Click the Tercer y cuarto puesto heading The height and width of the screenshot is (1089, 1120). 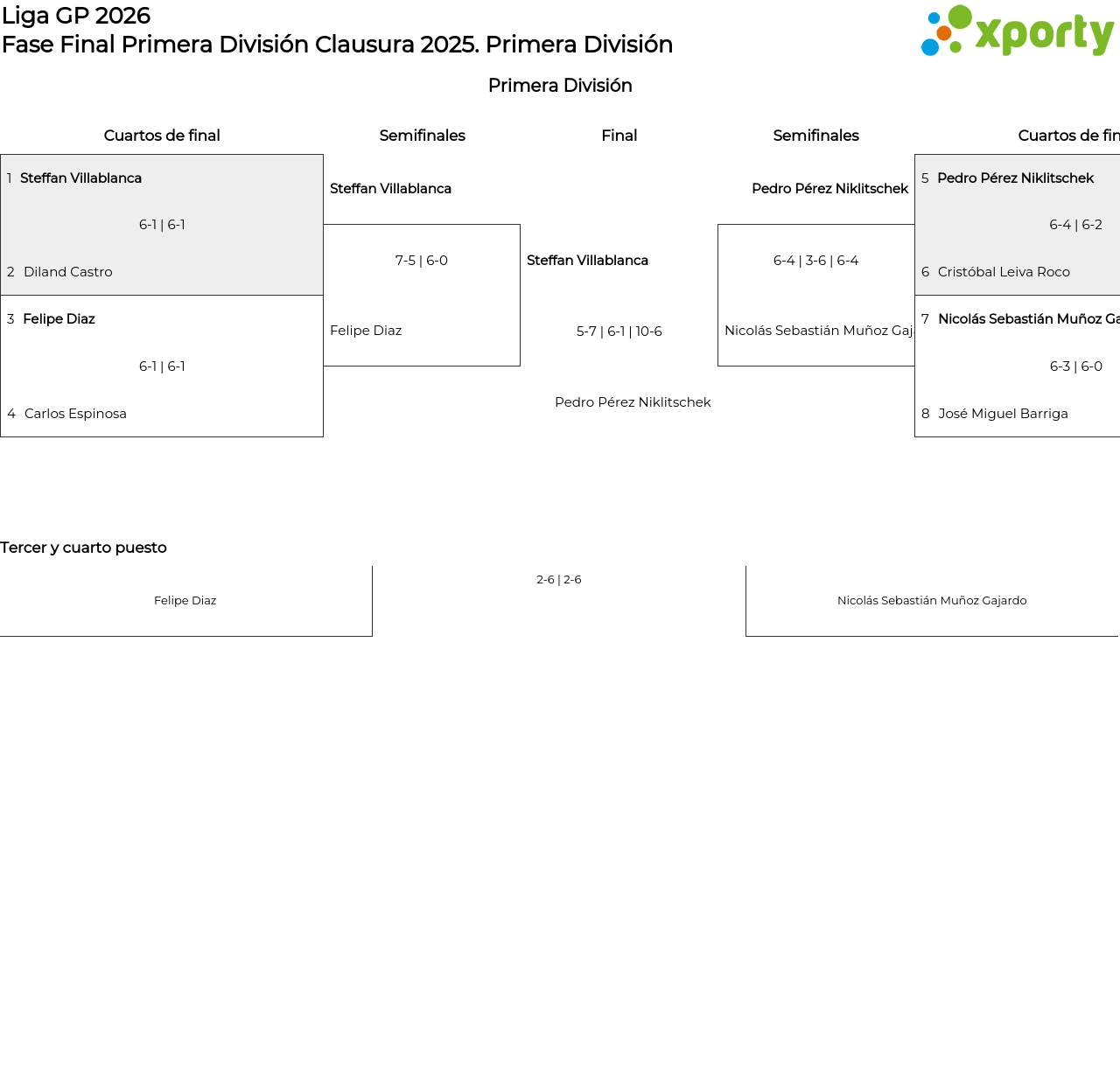[x=83, y=548]
